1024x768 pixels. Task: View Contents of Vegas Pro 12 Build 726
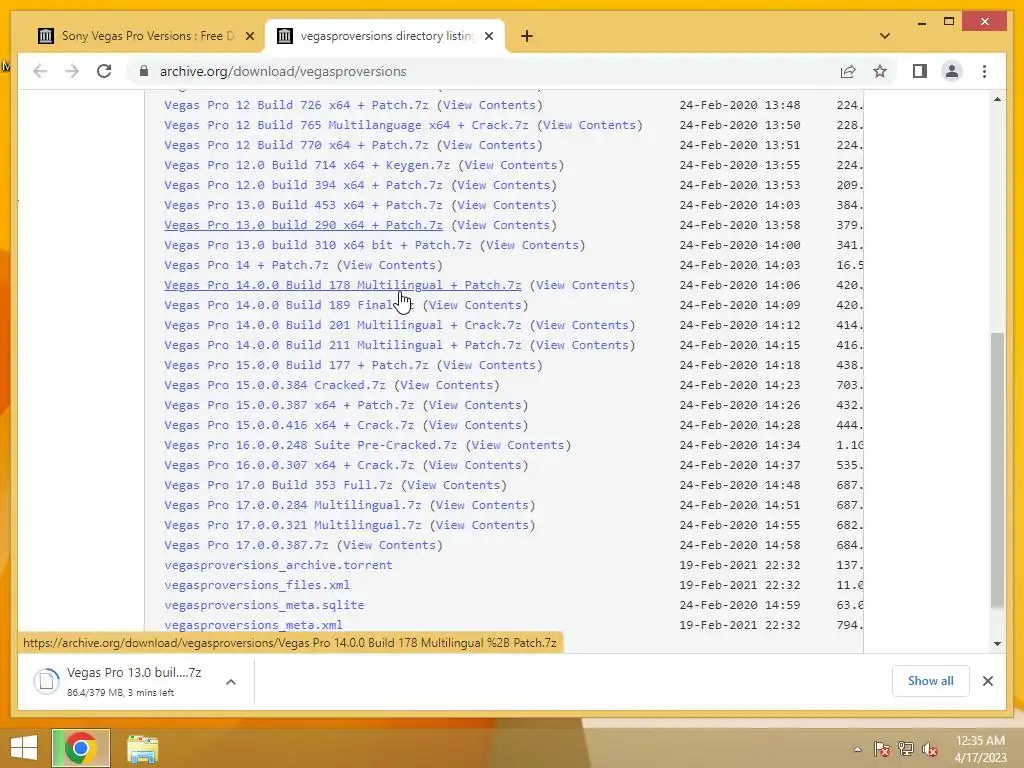pyautogui.click(x=489, y=105)
